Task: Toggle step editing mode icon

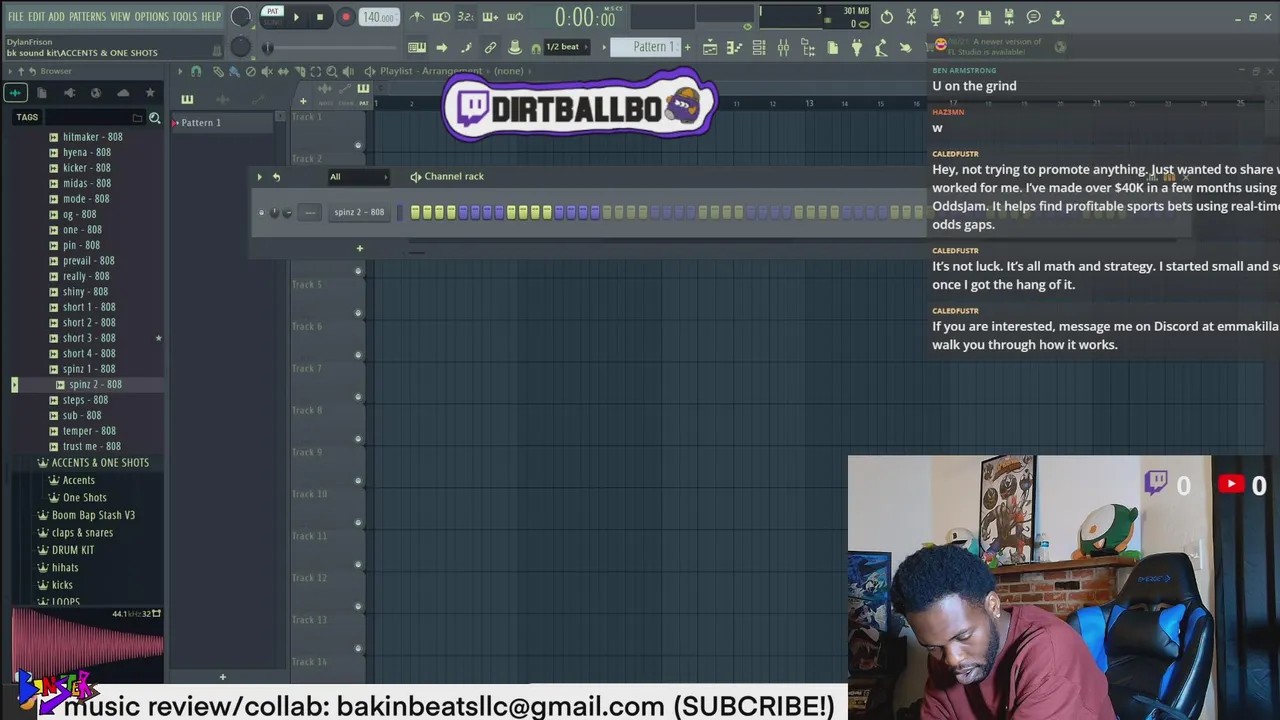Action: tap(466, 47)
